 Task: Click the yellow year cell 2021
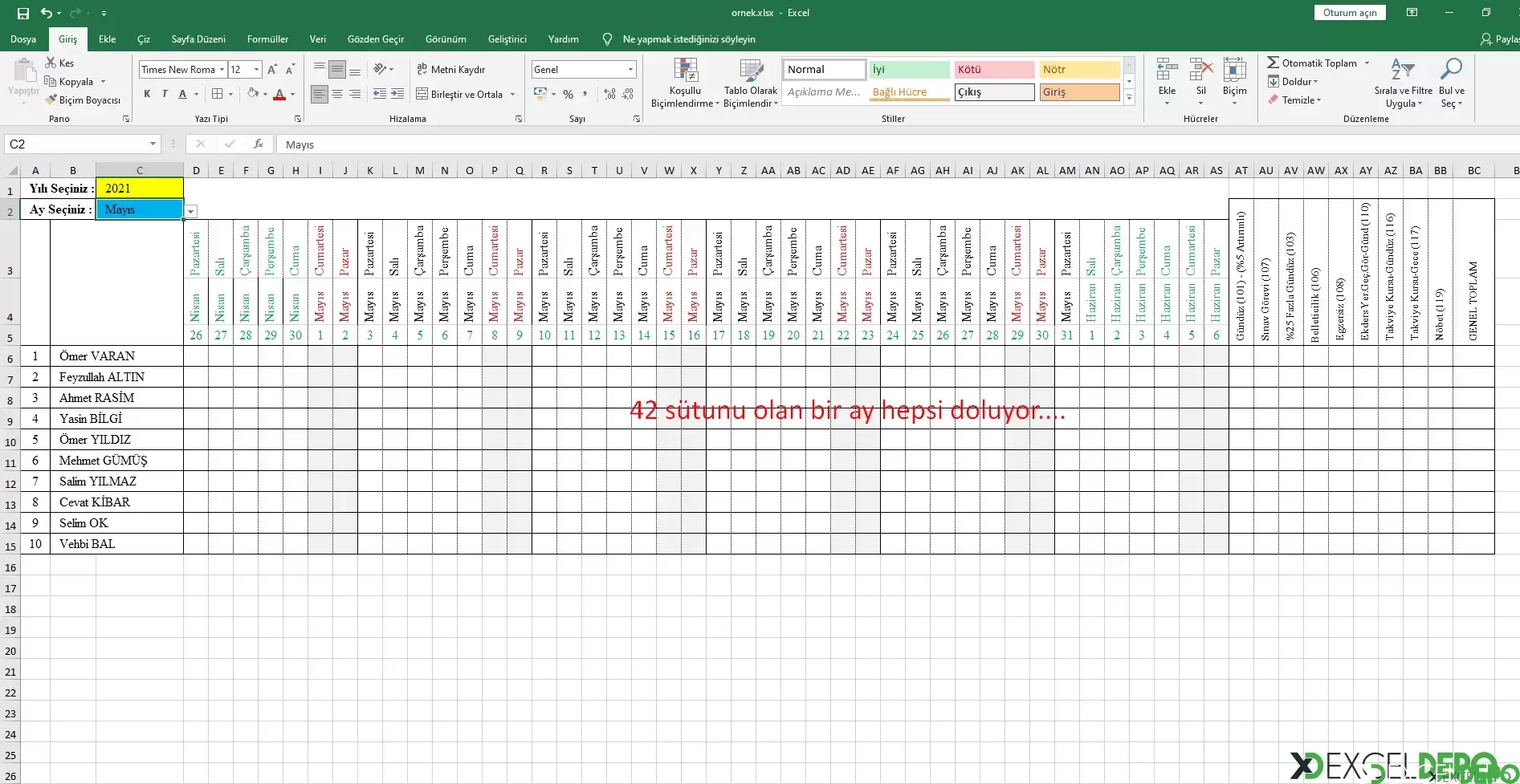(x=140, y=189)
